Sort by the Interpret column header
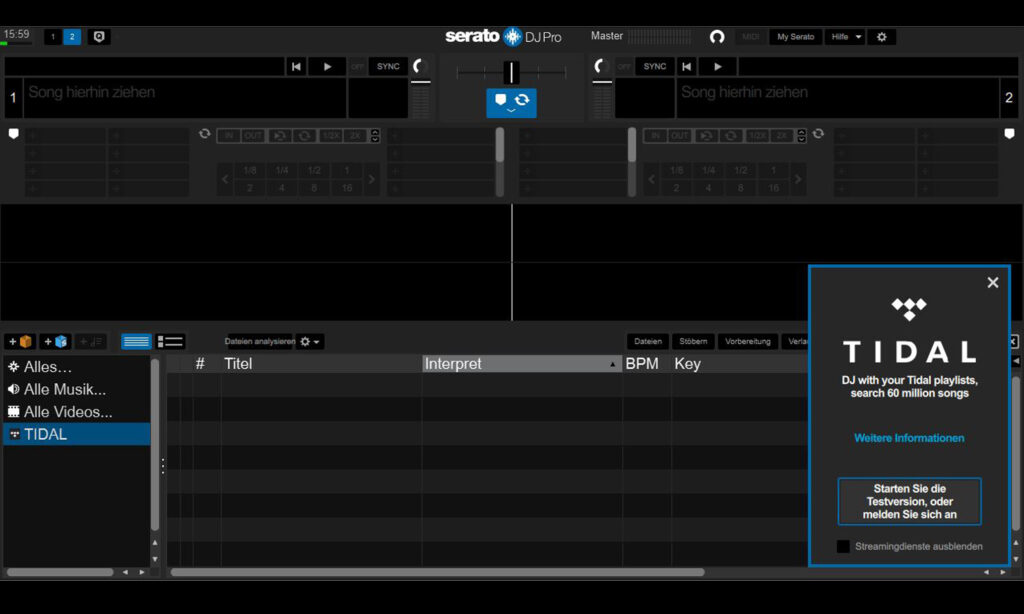 tap(522, 364)
